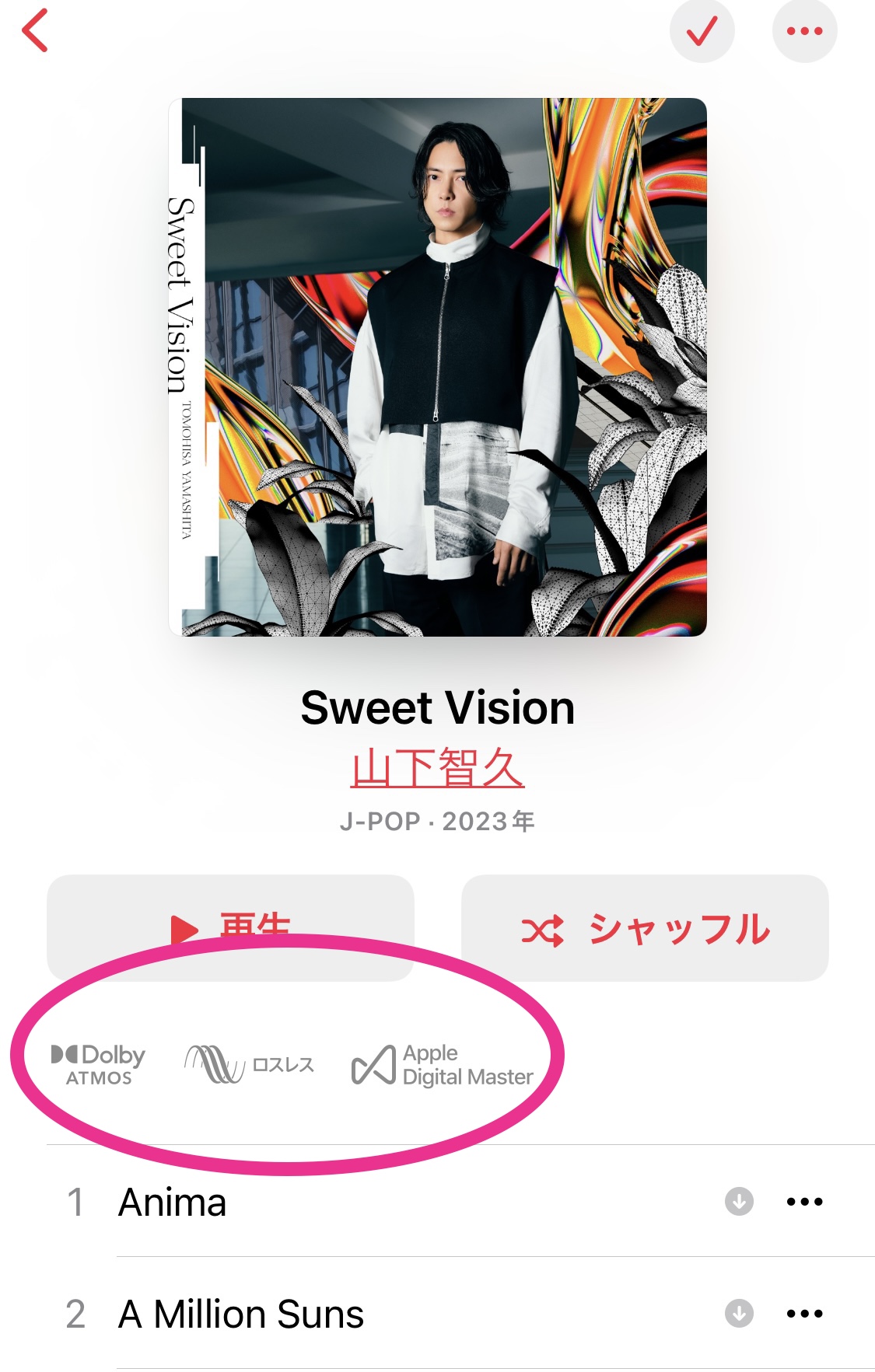Tap the 再生 play button
The width and height of the screenshot is (875, 1372).
coord(230,927)
